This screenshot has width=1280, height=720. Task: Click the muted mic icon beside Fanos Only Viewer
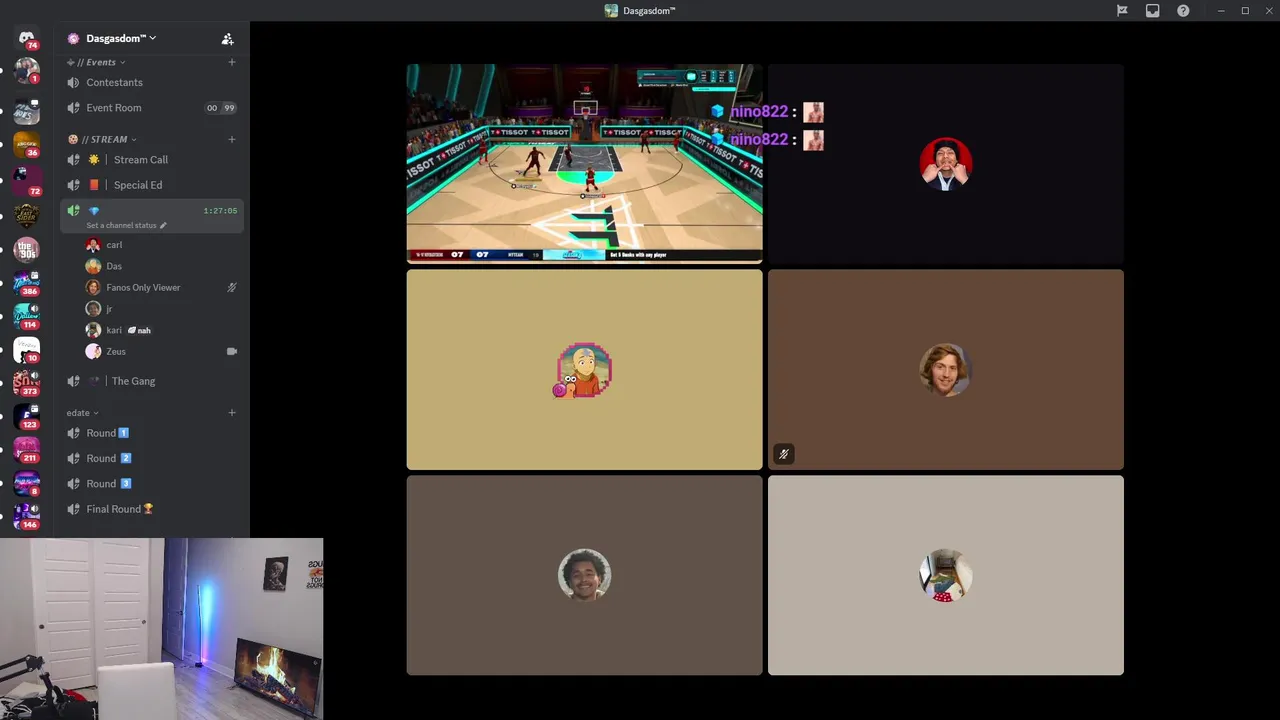232,287
